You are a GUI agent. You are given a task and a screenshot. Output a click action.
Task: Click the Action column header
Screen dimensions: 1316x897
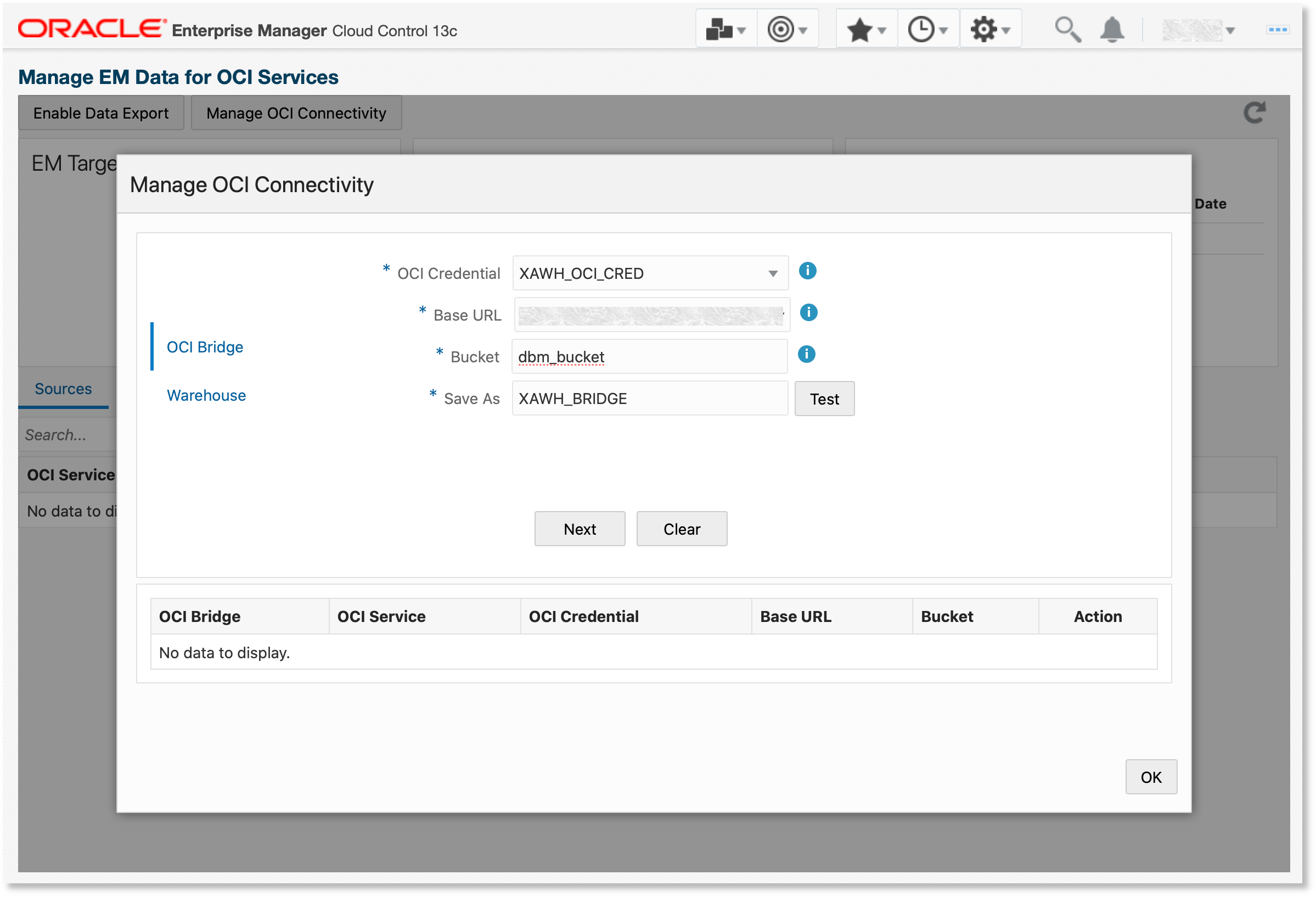(x=1098, y=616)
